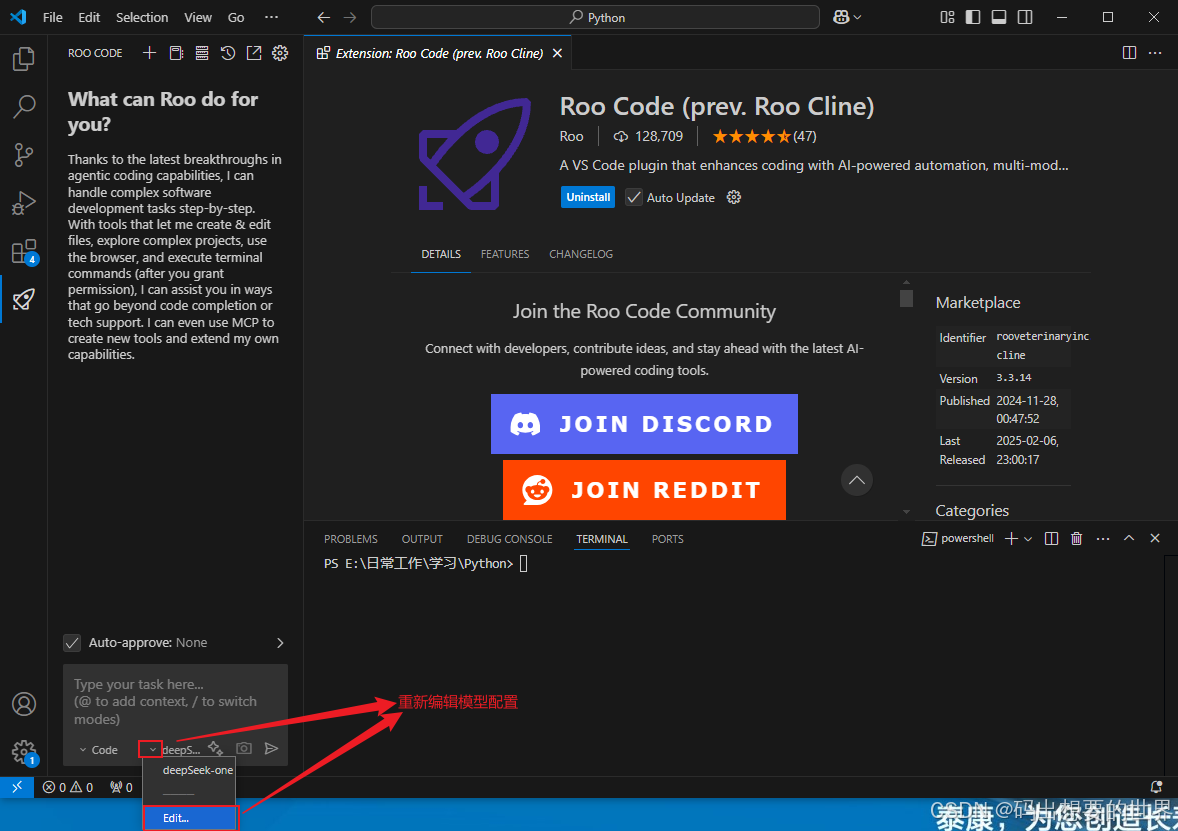This screenshot has width=1178, height=831.
Task: Open the Edit menu
Action: 89,17
